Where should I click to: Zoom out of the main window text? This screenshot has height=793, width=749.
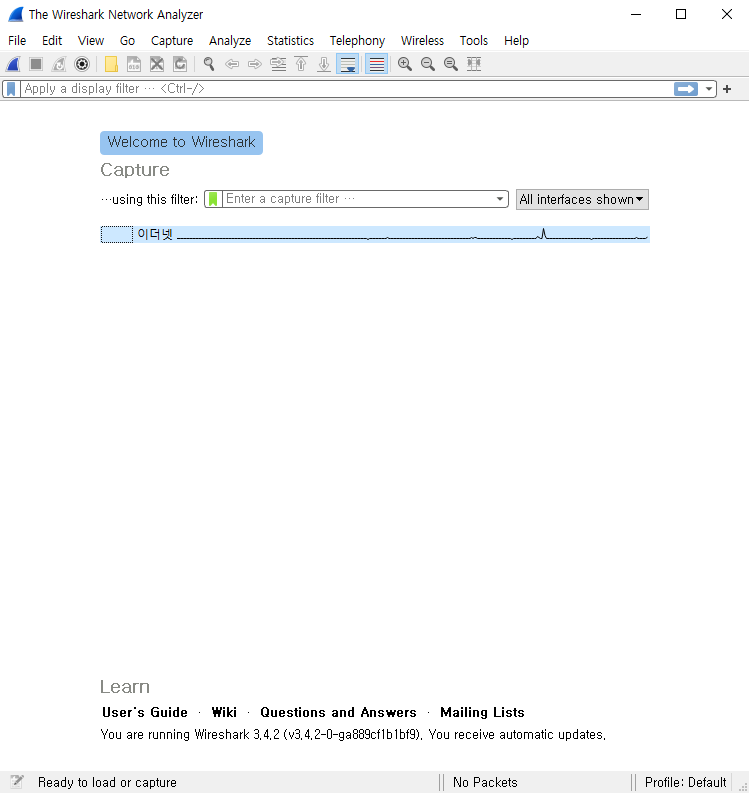click(x=428, y=64)
